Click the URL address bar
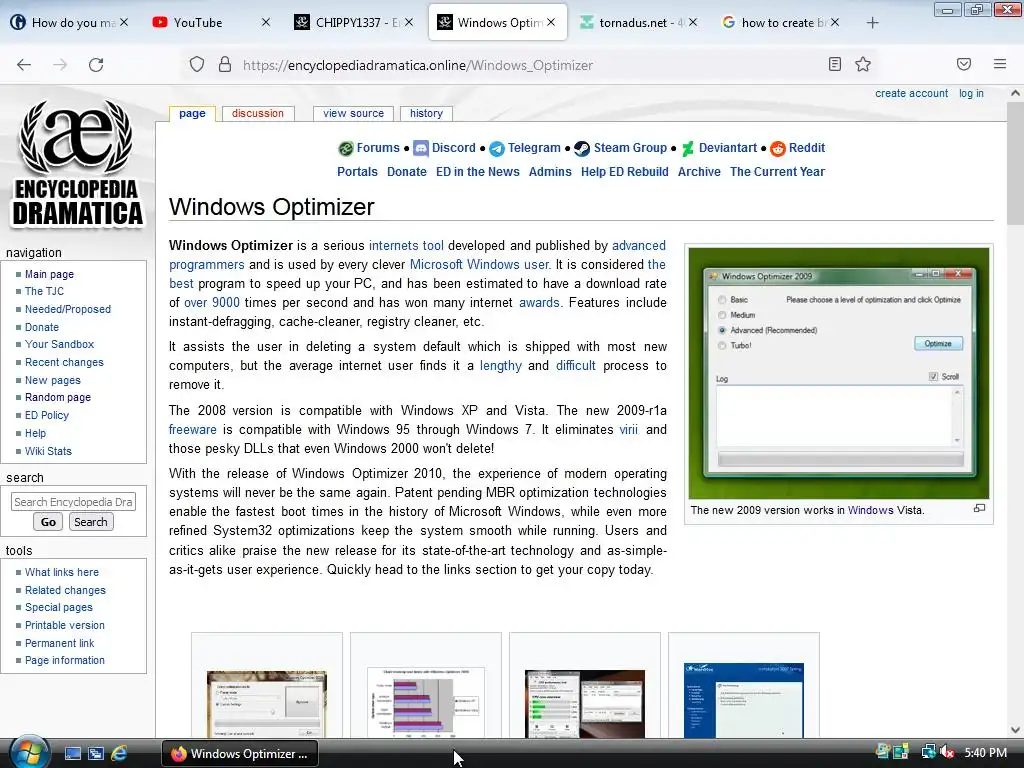Viewport: 1024px width, 768px height. 509,65
